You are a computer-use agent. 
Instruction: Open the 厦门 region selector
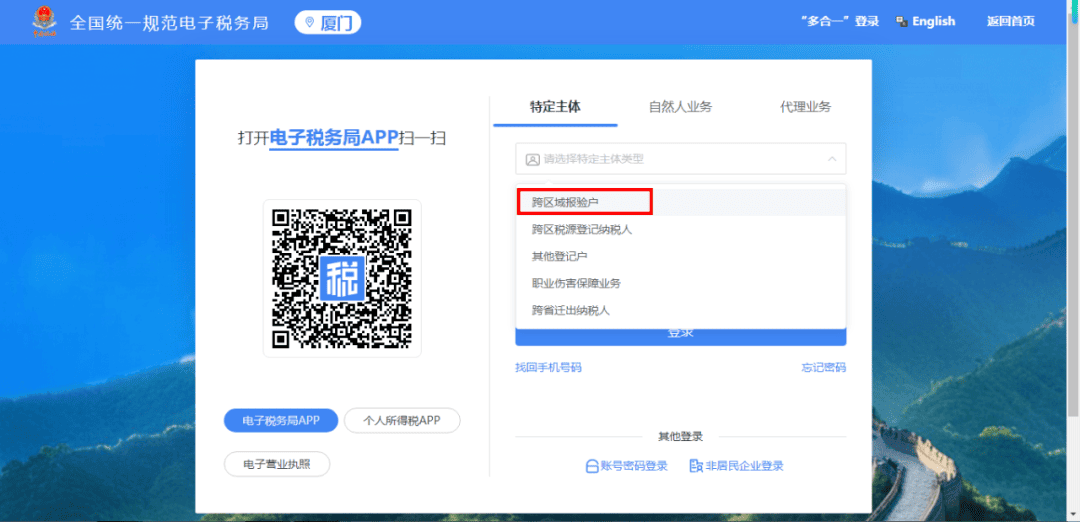328,22
